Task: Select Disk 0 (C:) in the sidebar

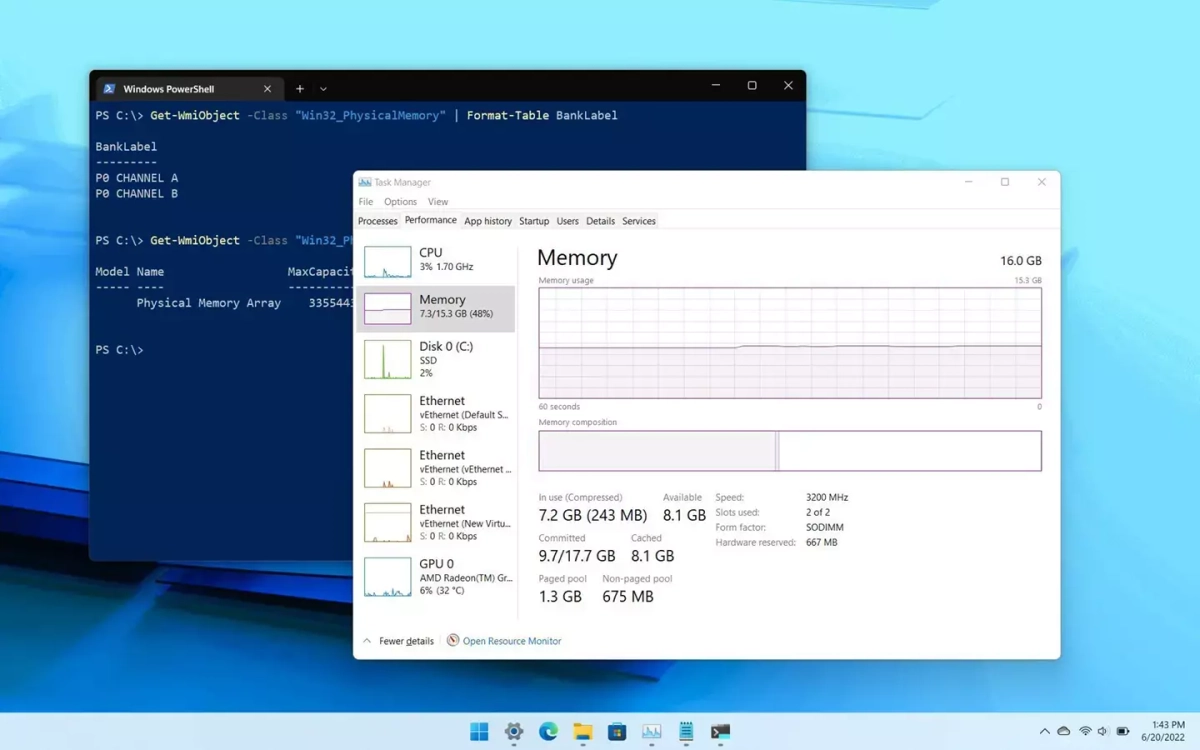Action: tap(436, 359)
